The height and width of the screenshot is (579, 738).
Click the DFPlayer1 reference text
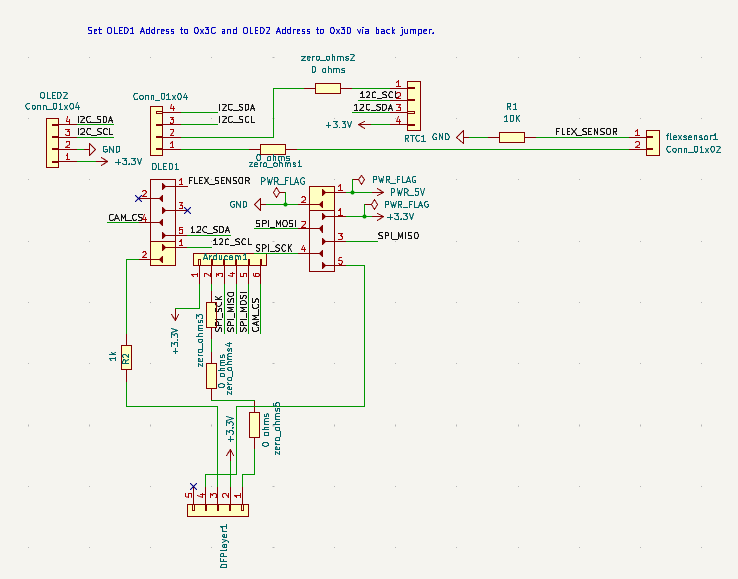(224, 547)
